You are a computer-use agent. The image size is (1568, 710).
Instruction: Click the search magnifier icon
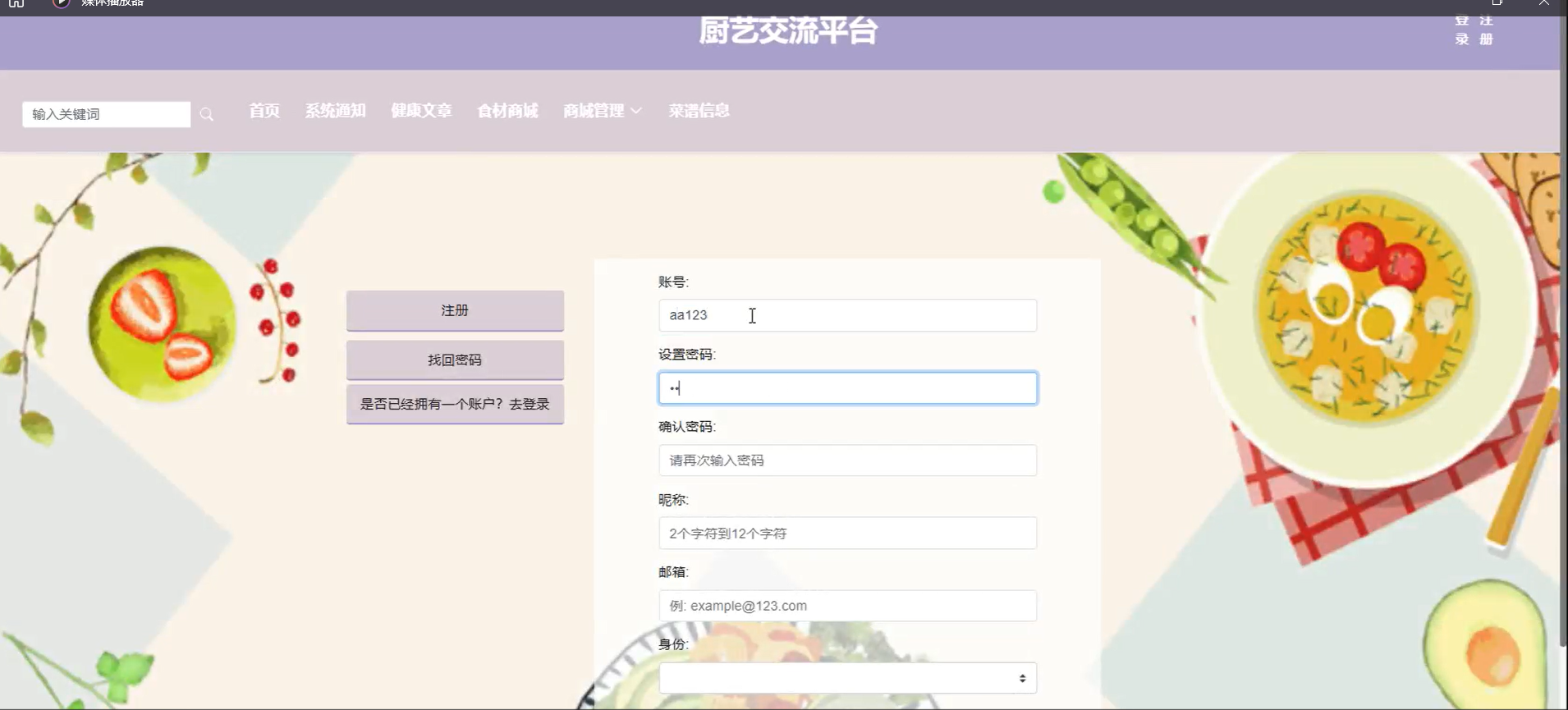point(206,115)
